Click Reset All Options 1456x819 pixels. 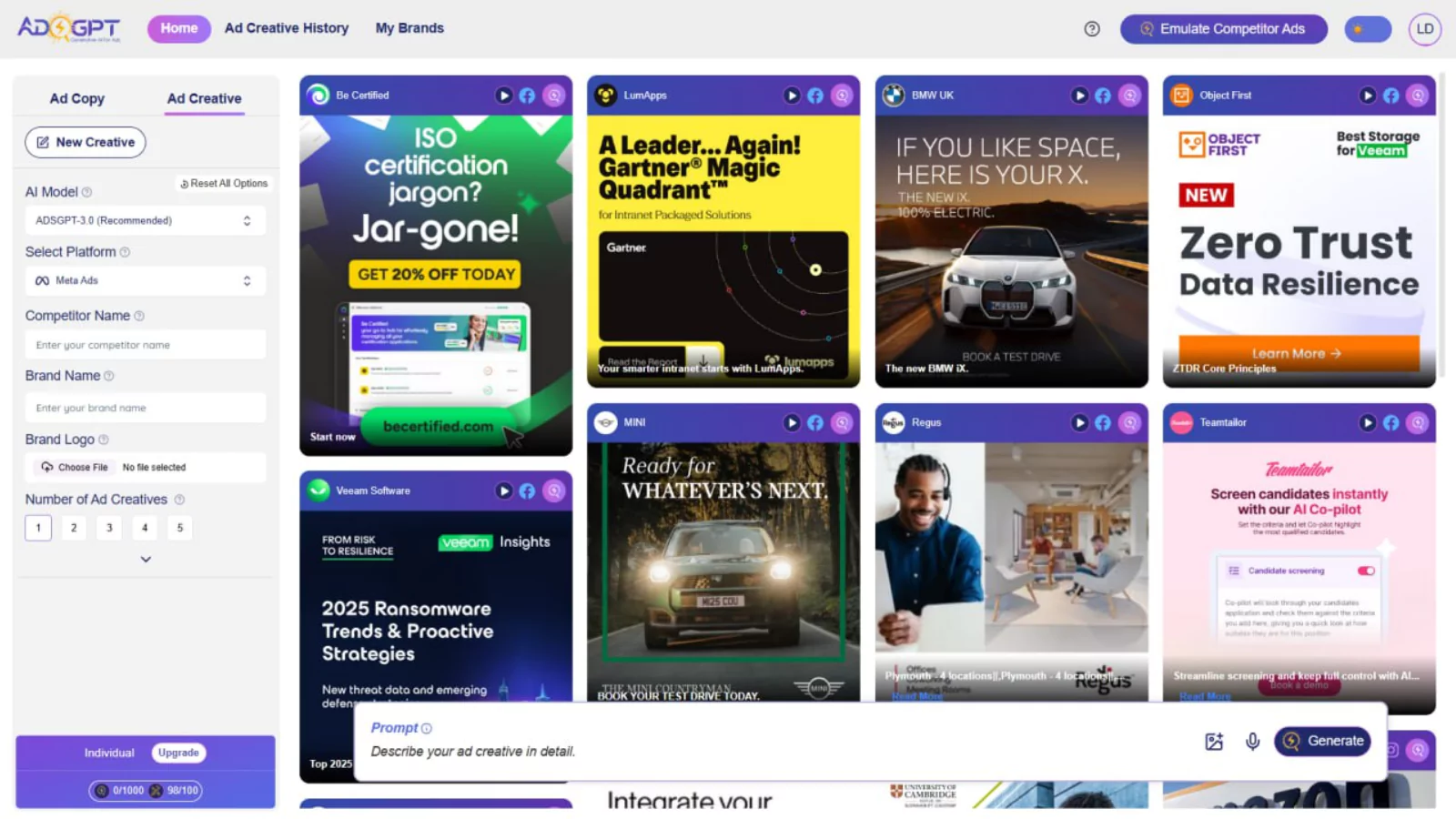pos(224,184)
